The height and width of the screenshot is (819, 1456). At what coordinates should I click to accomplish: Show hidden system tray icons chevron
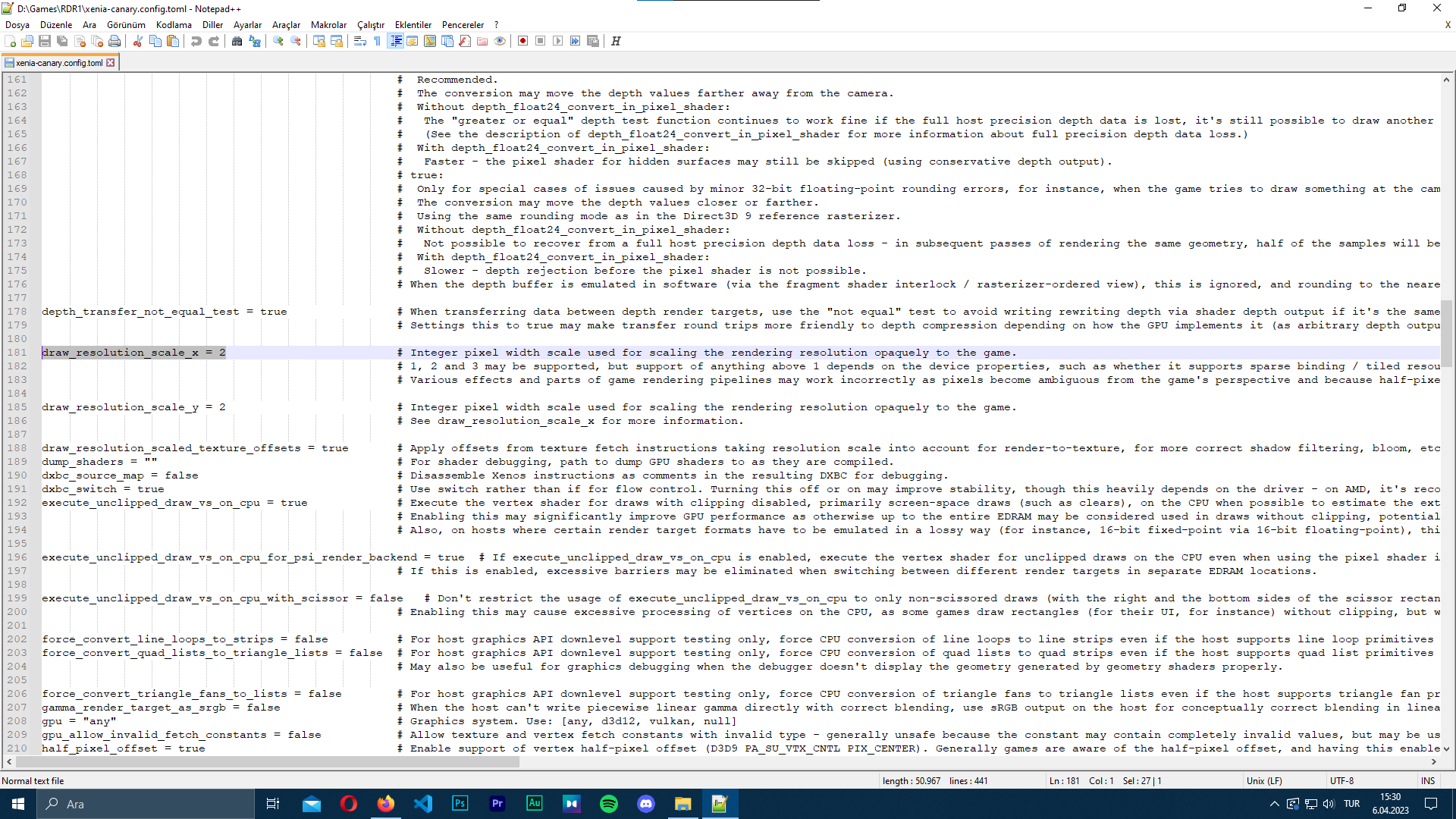(x=1274, y=804)
